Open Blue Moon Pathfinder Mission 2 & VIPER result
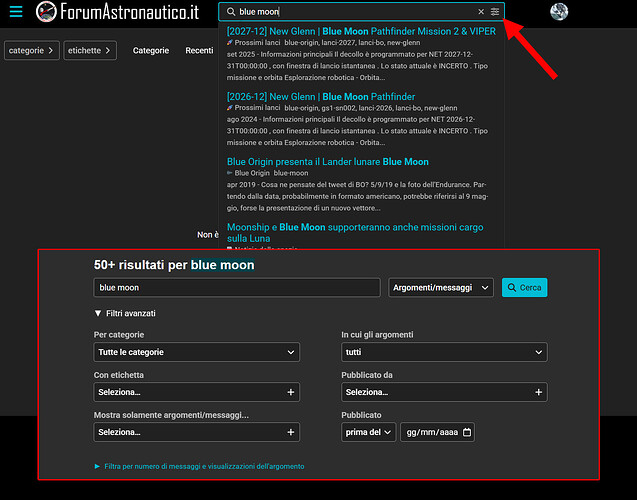The width and height of the screenshot is (637, 500). tap(360, 31)
